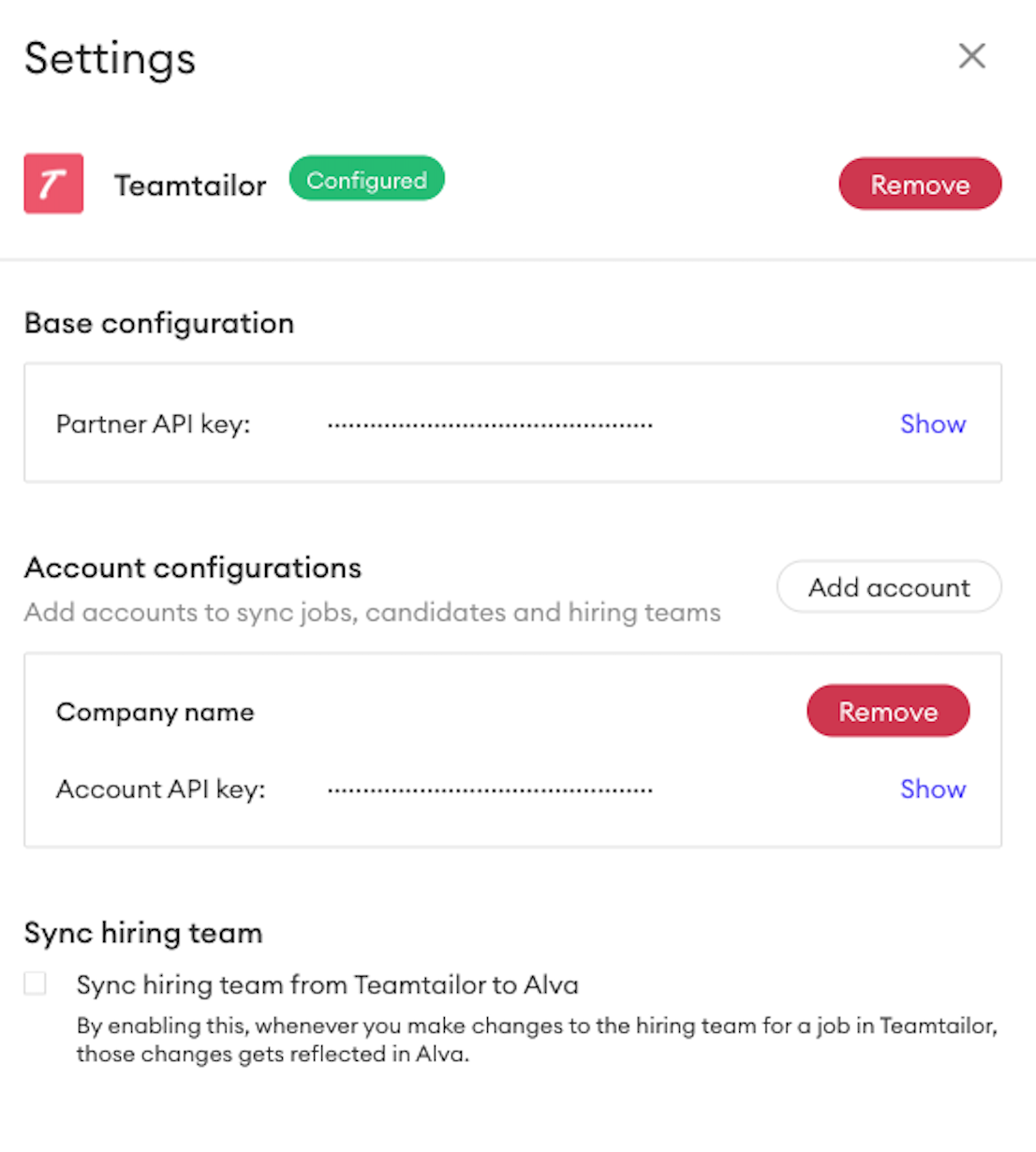Screen dimensions: 1036x1152
Task: Click the Partner API key label
Action: (154, 425)
